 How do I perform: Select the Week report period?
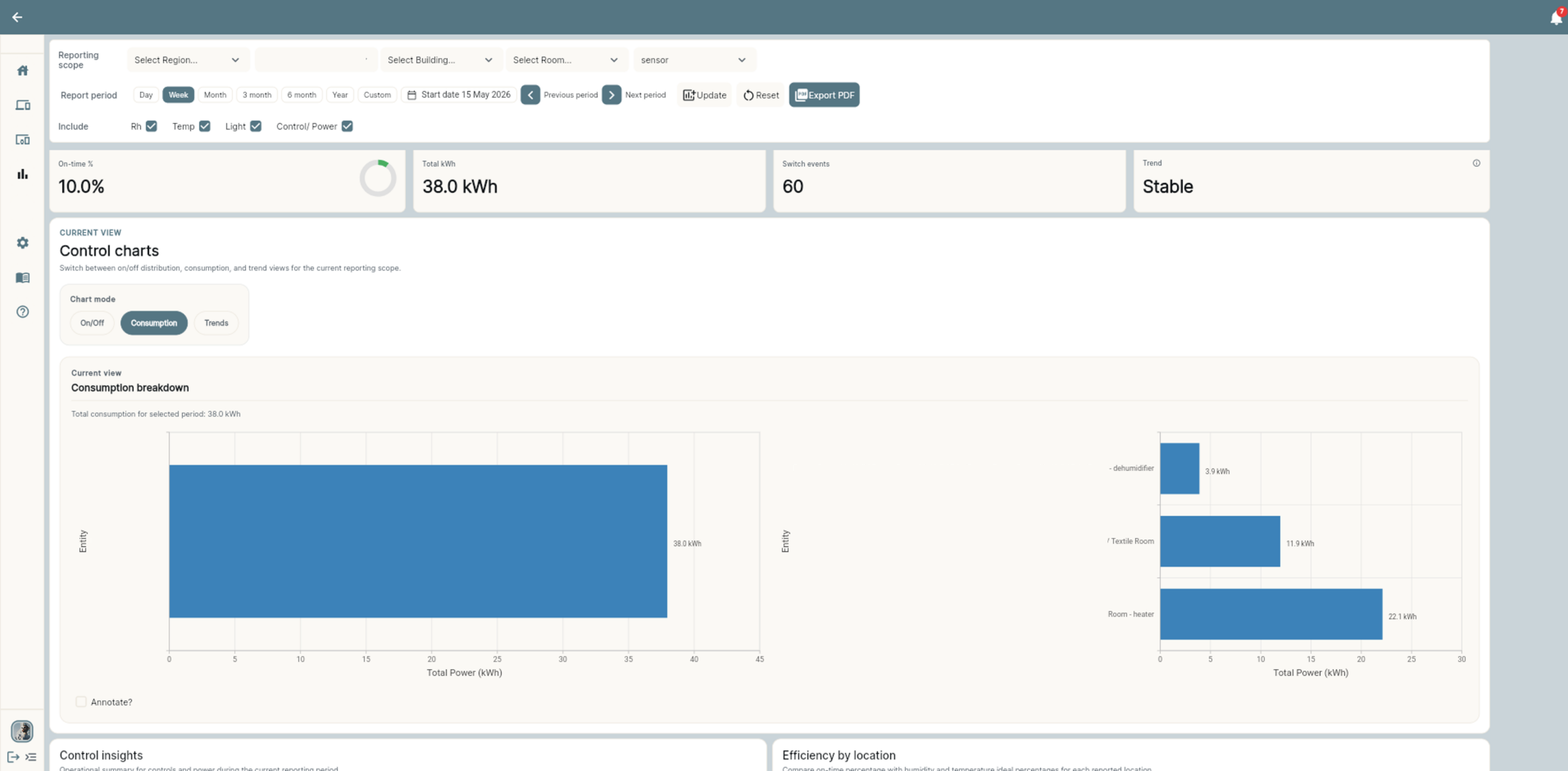pyautogui.click(x=178, y=95)
